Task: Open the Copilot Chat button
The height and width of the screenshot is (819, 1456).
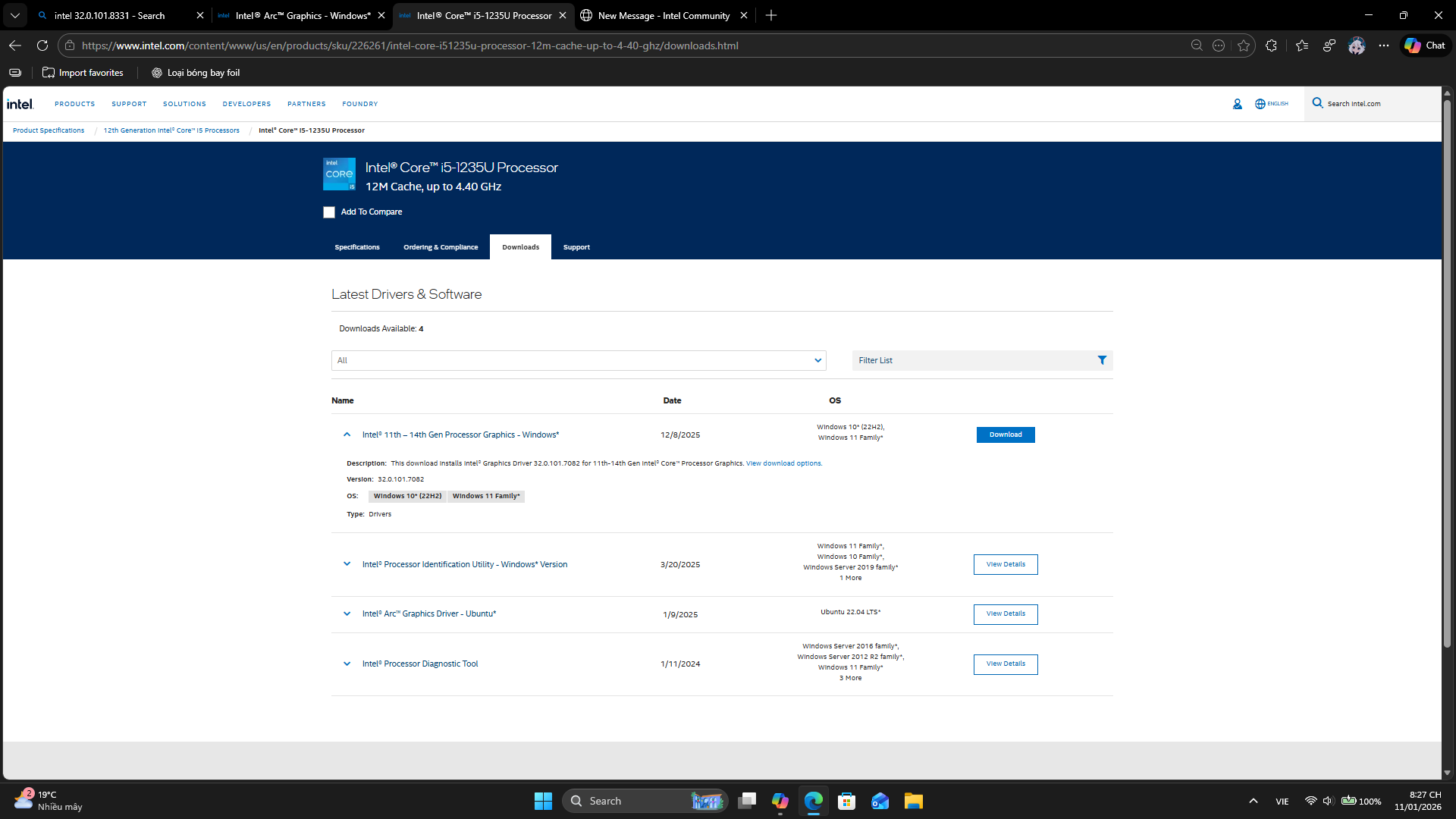Action: click(x=1425, y=45)
